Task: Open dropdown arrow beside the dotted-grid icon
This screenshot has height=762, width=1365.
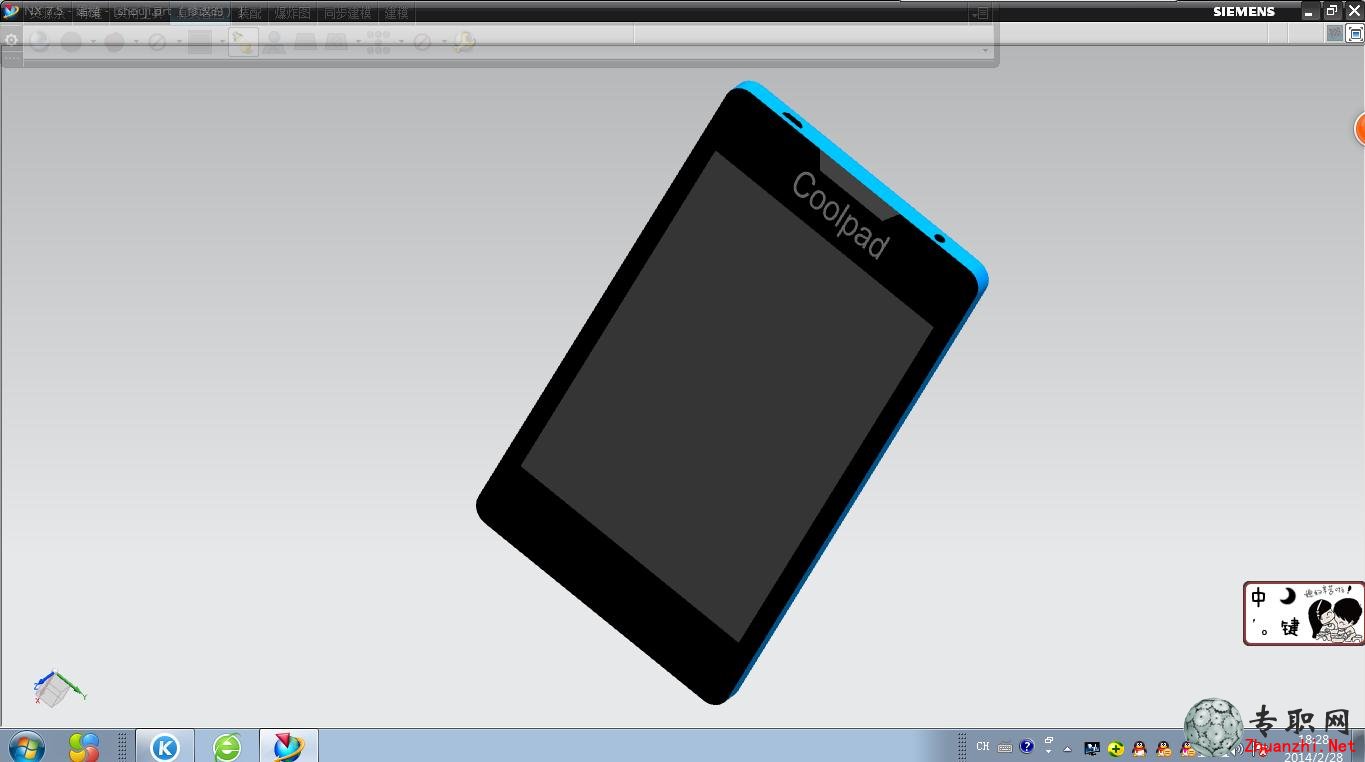Action: pos(399,42)
